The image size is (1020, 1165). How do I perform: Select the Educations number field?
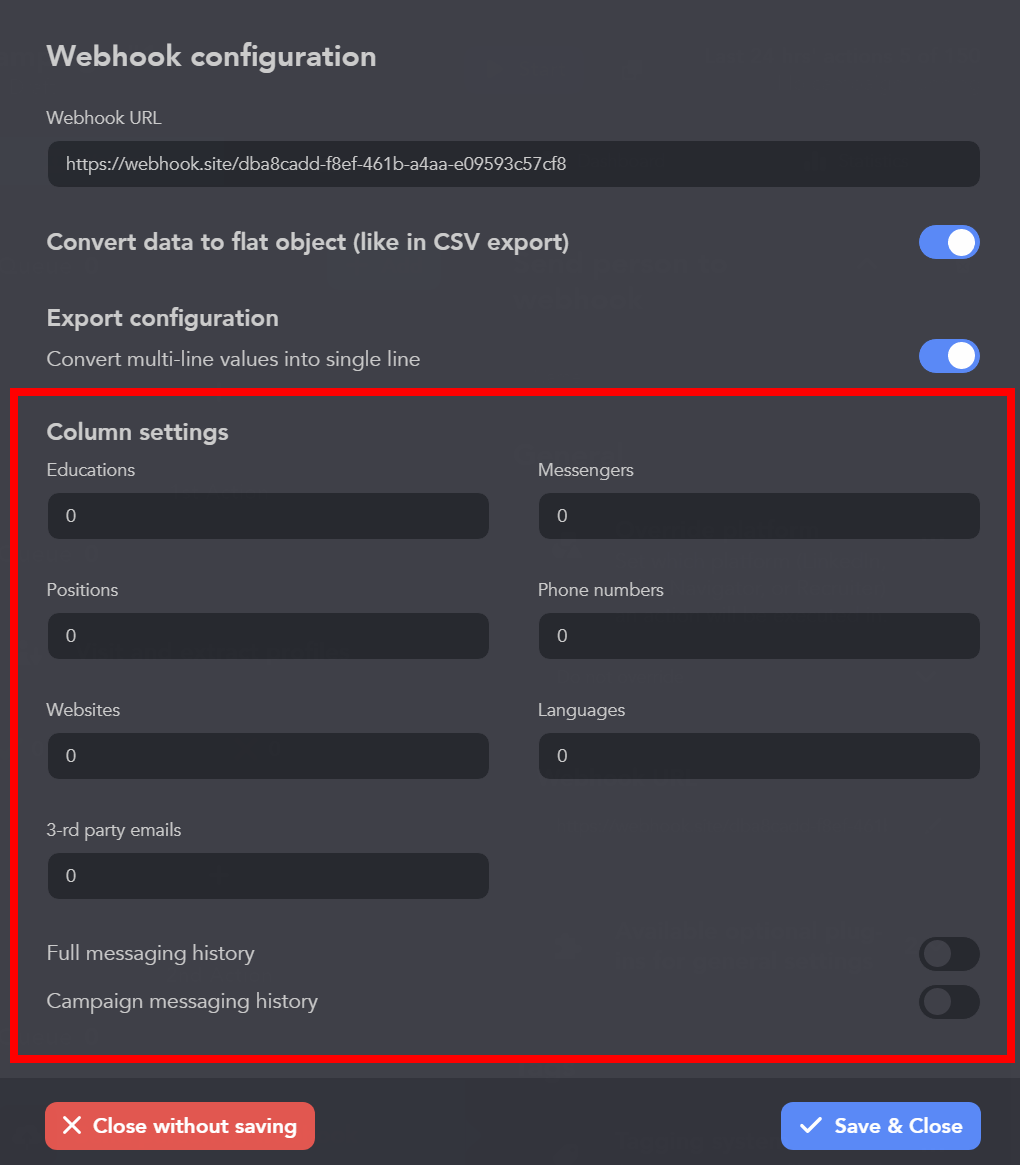tap(268, 516)
